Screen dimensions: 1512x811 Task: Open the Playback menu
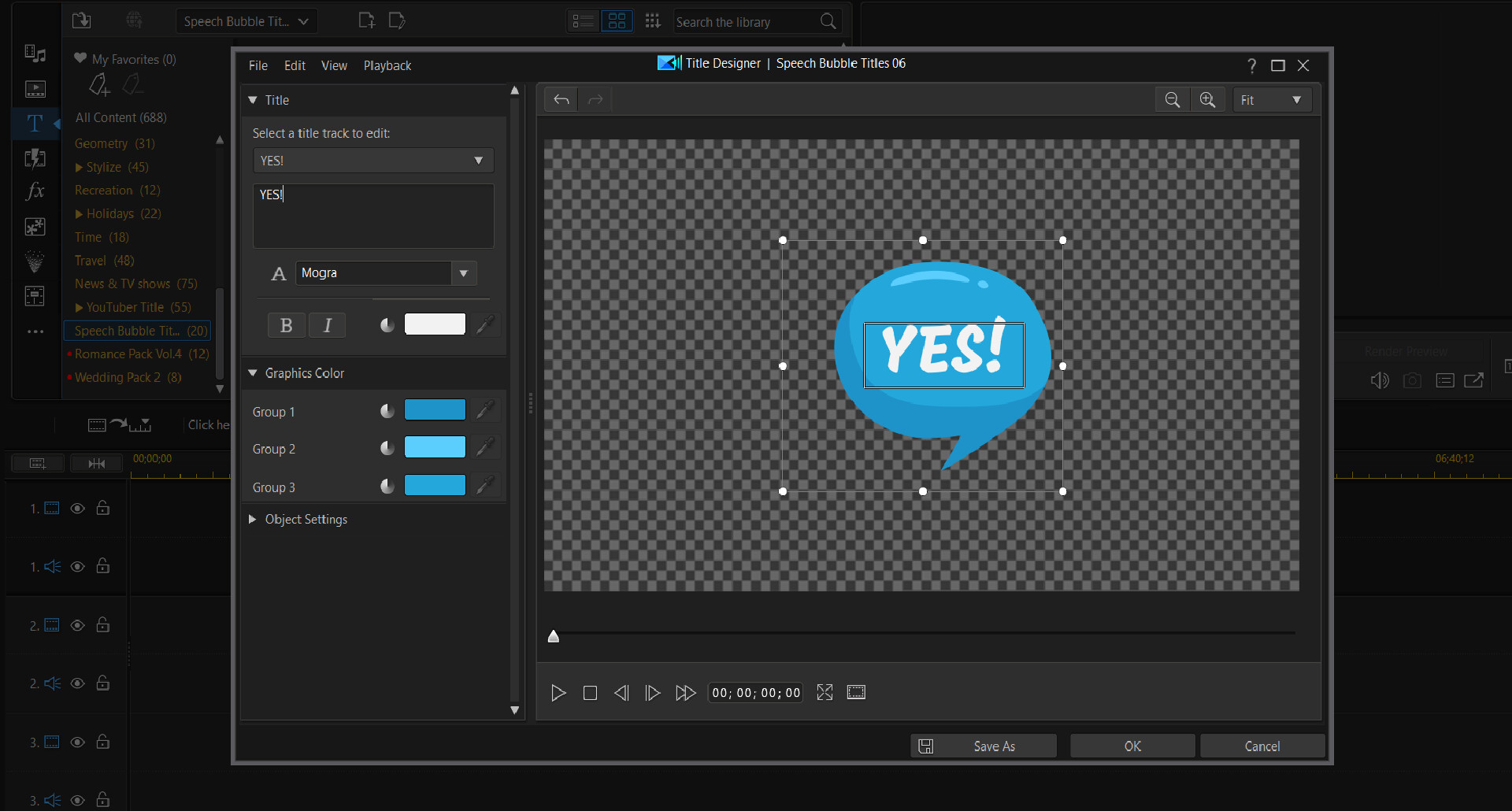[x=387, y=65]
